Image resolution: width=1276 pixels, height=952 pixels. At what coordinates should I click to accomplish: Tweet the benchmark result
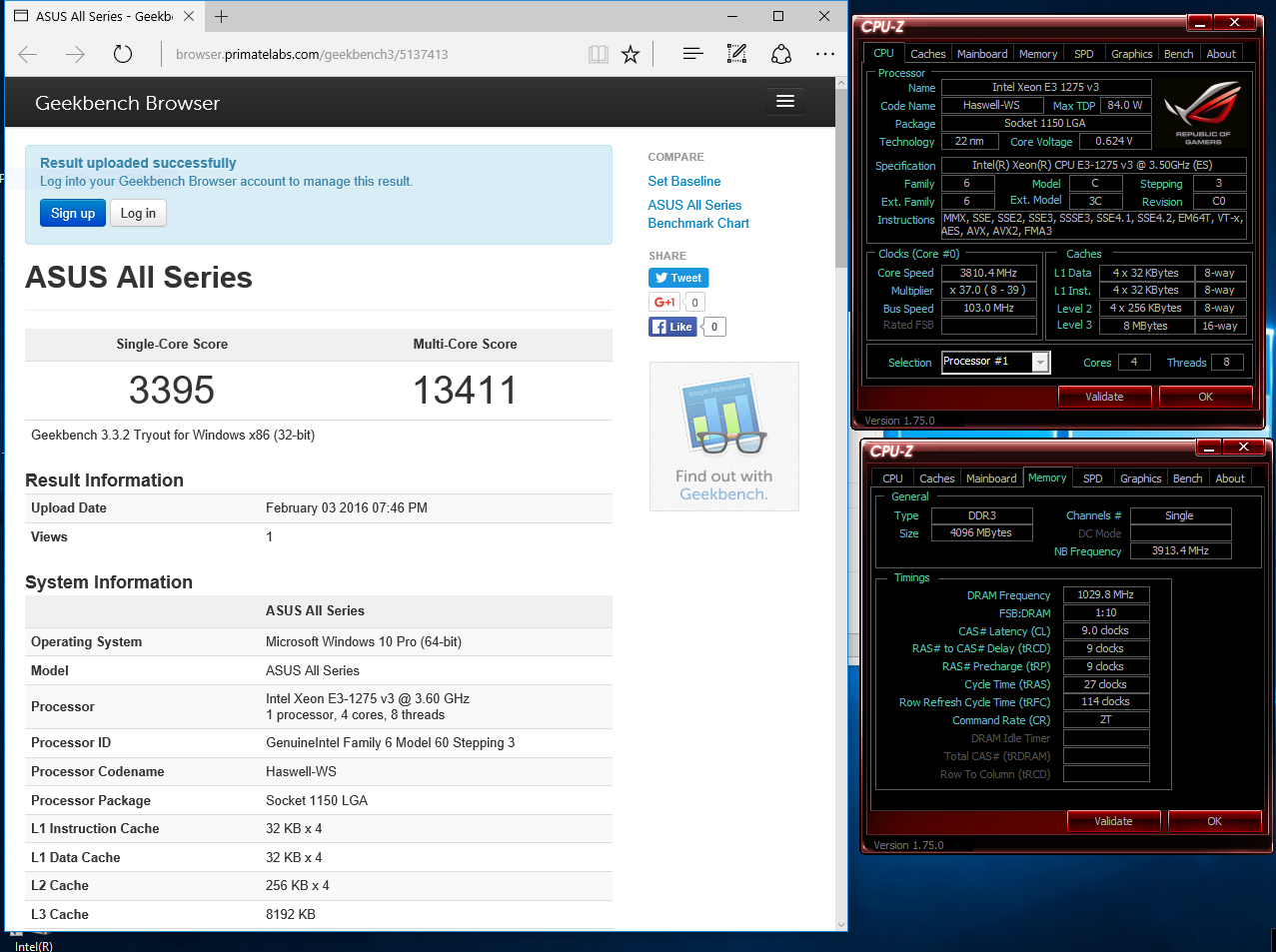click(678, 278)
